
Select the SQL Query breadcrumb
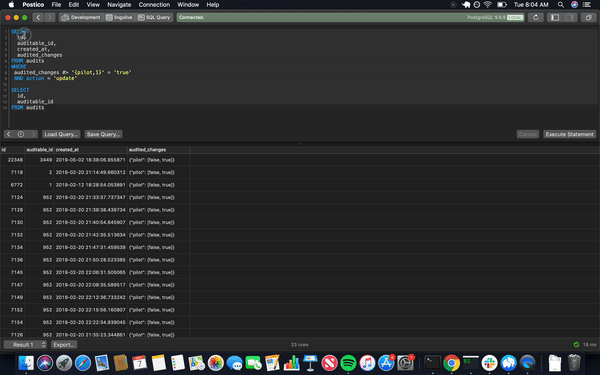coord(154,17)
